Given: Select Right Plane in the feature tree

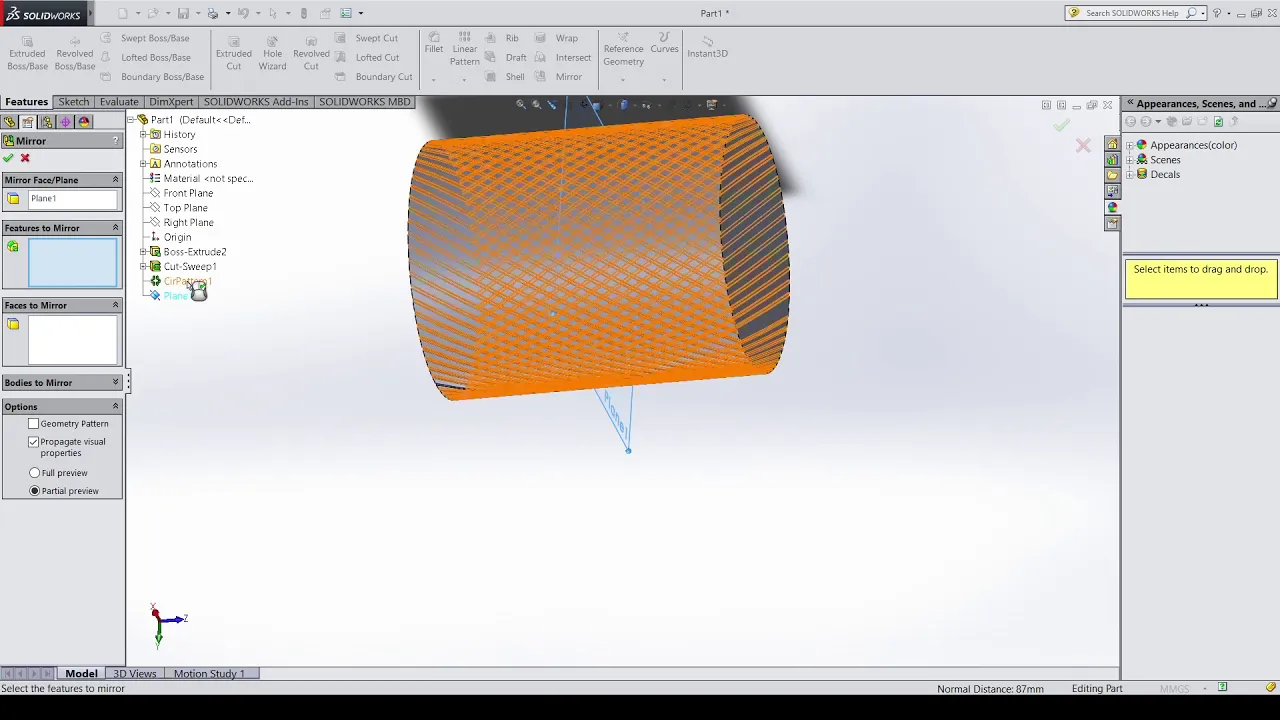Looking at the screenshot, I should 188,222.
